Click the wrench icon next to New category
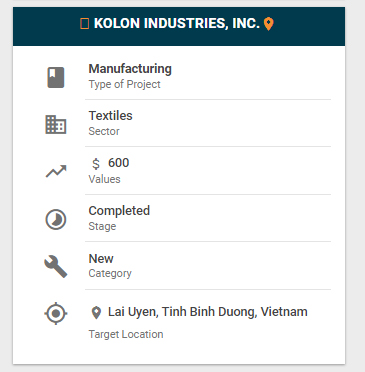The image size is (365, 372). [56, 267]
